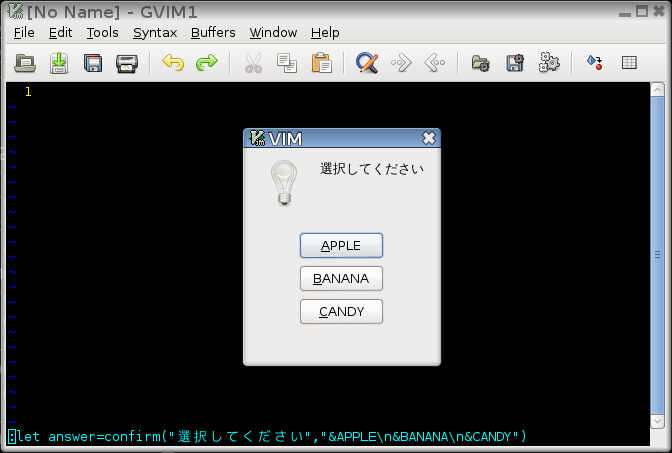Open the Tools menu
Screen dimensions: 672x453
pos(102,33)
